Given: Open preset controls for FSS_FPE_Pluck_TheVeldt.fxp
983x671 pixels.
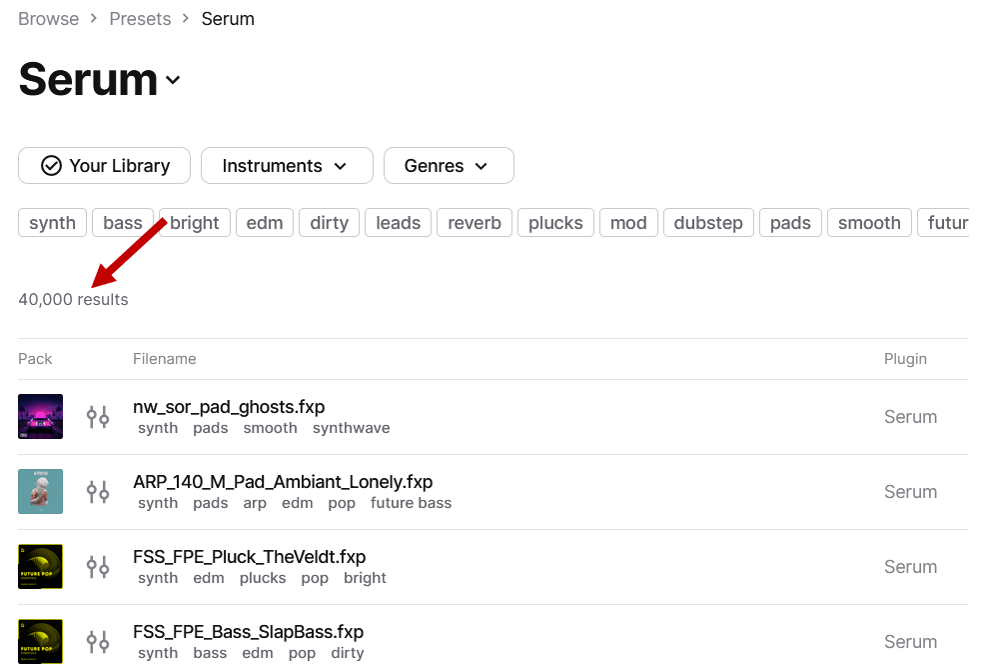Looking at the screenshot, I should click(97, 566).
